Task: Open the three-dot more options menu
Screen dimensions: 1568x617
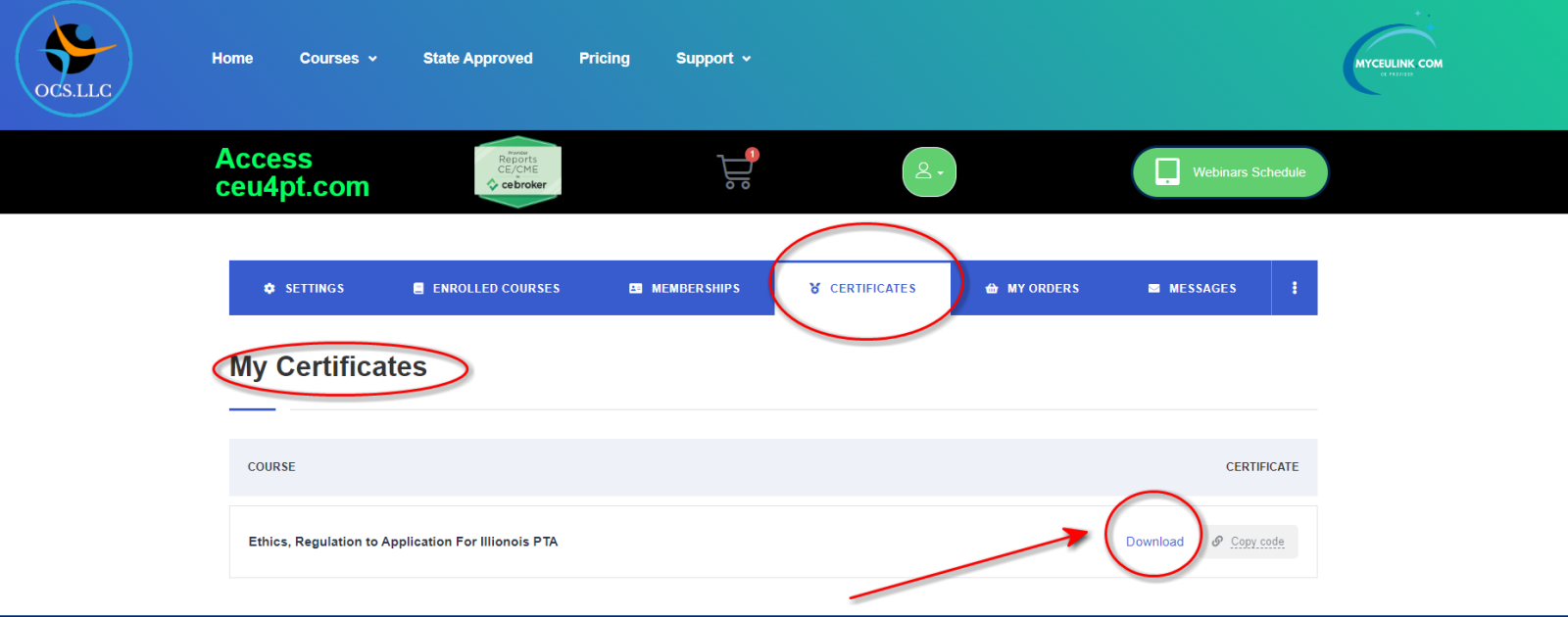Action: [1294, 288]
